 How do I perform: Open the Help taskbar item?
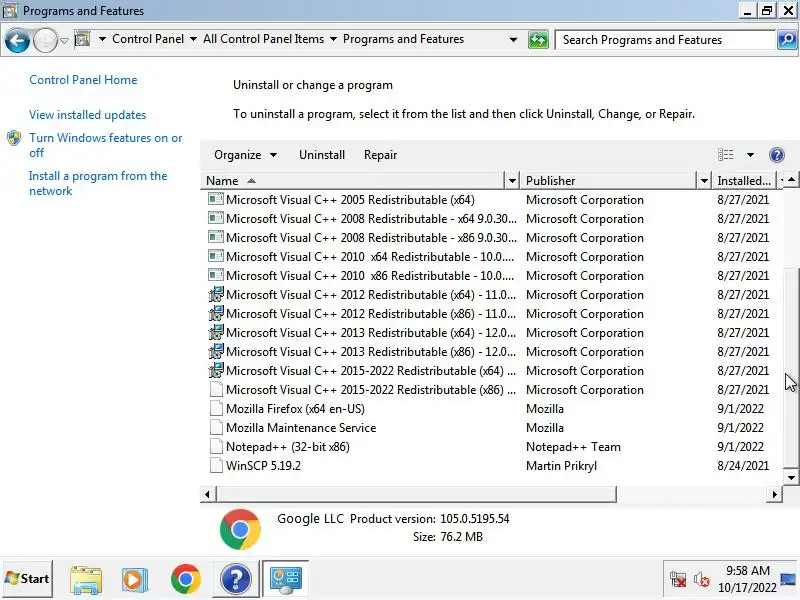coord(235,579)
